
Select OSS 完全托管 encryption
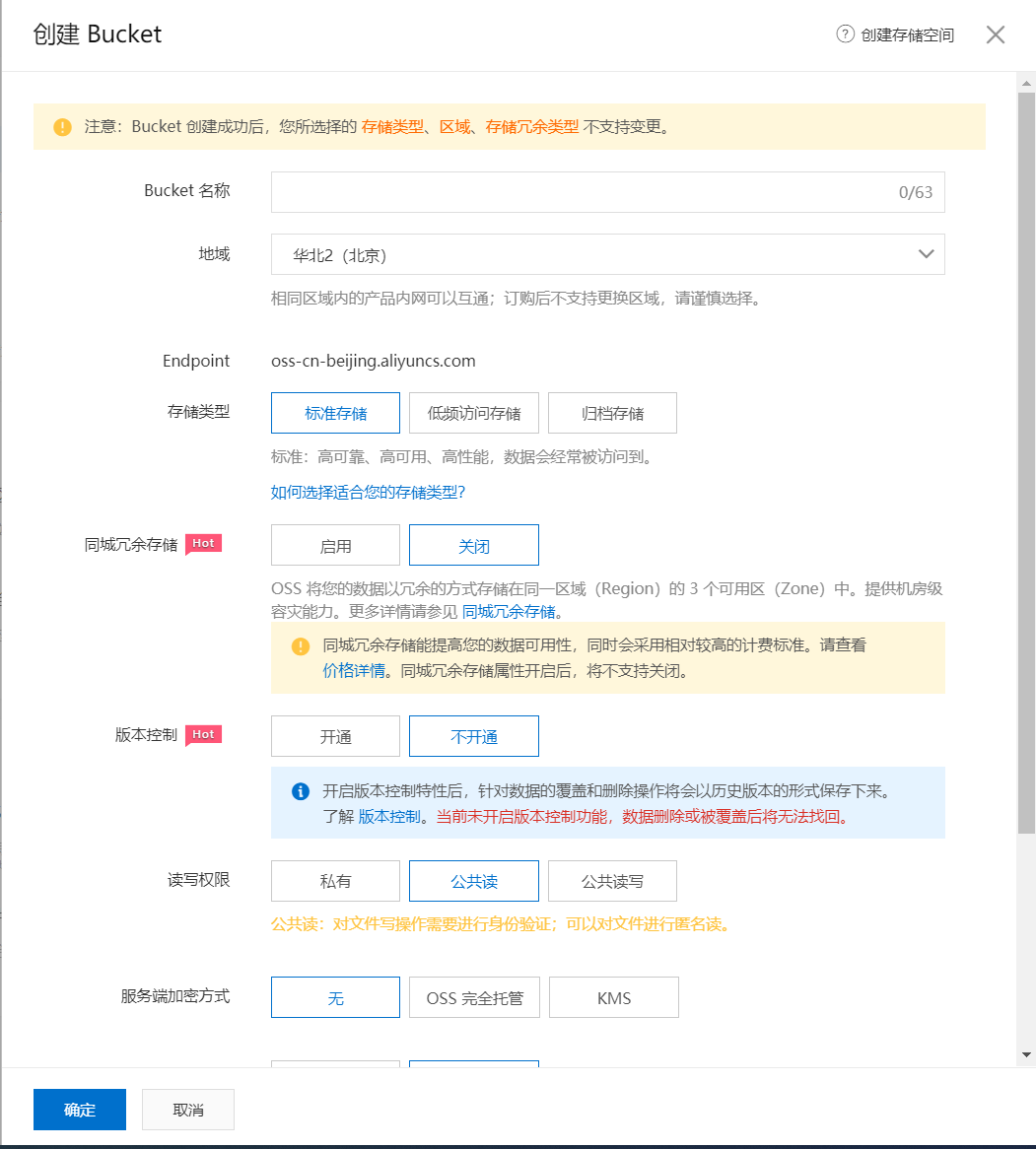(x=474, y=998)
